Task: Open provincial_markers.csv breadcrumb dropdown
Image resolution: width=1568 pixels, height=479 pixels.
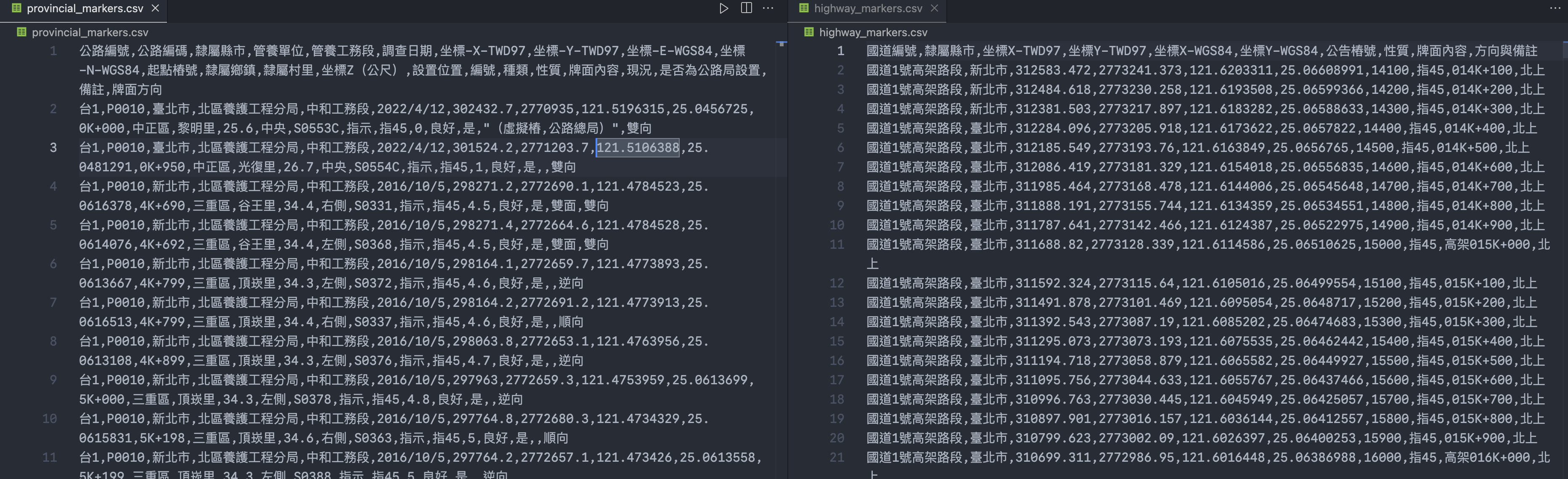Action: 90,32
